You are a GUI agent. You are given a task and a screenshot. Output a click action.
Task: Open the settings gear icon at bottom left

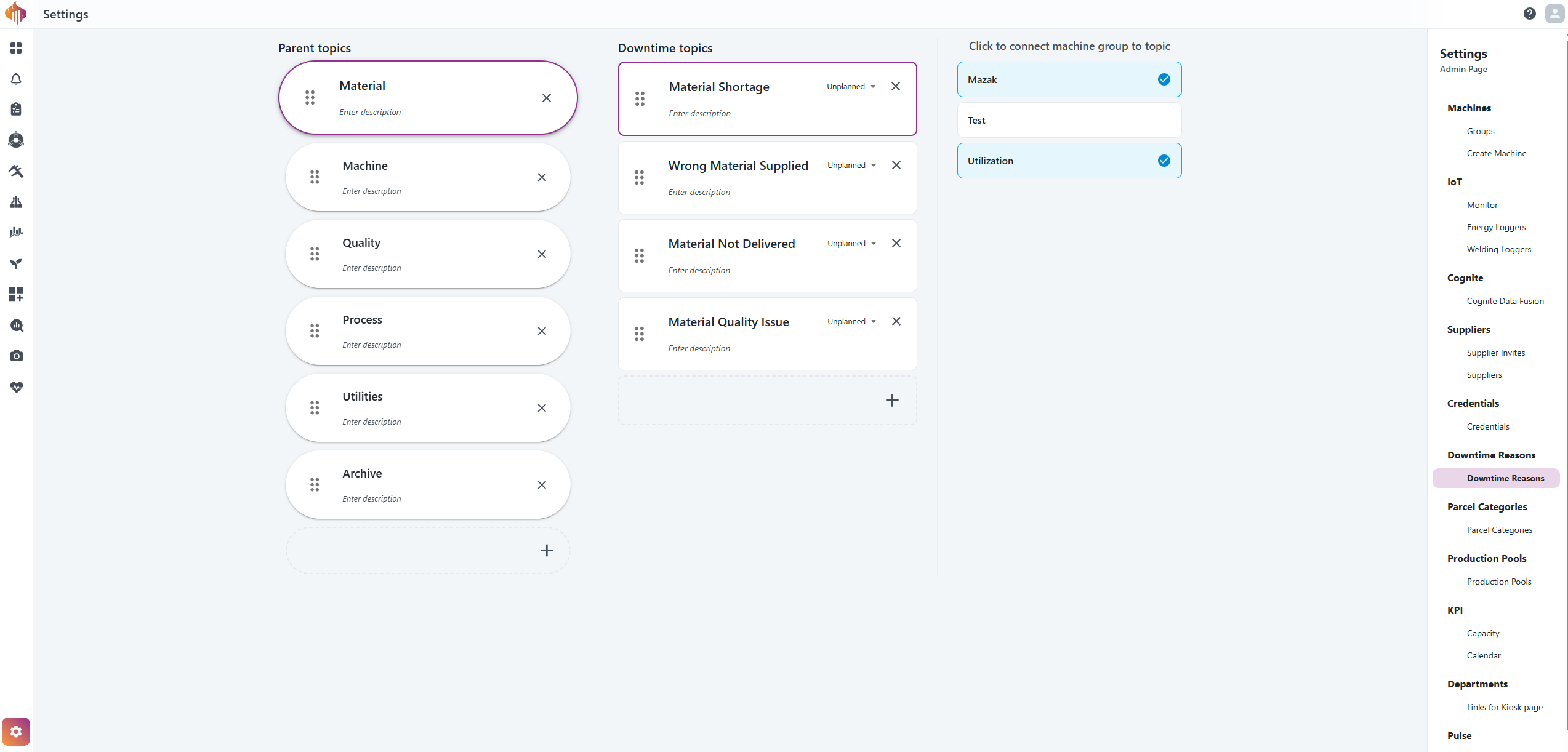click(x=16, y=731)
